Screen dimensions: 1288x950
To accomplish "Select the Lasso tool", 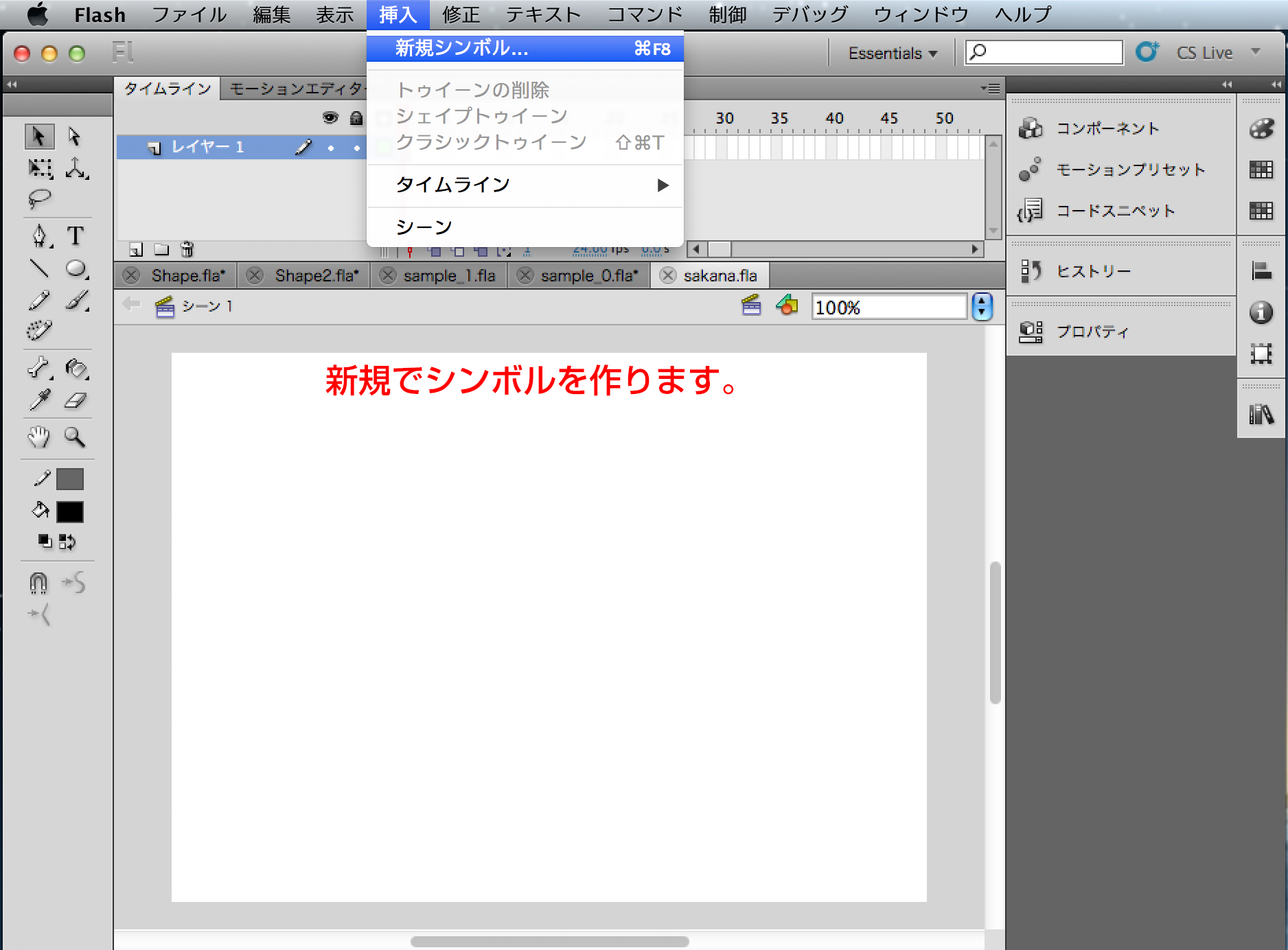I will pos(39,199).
